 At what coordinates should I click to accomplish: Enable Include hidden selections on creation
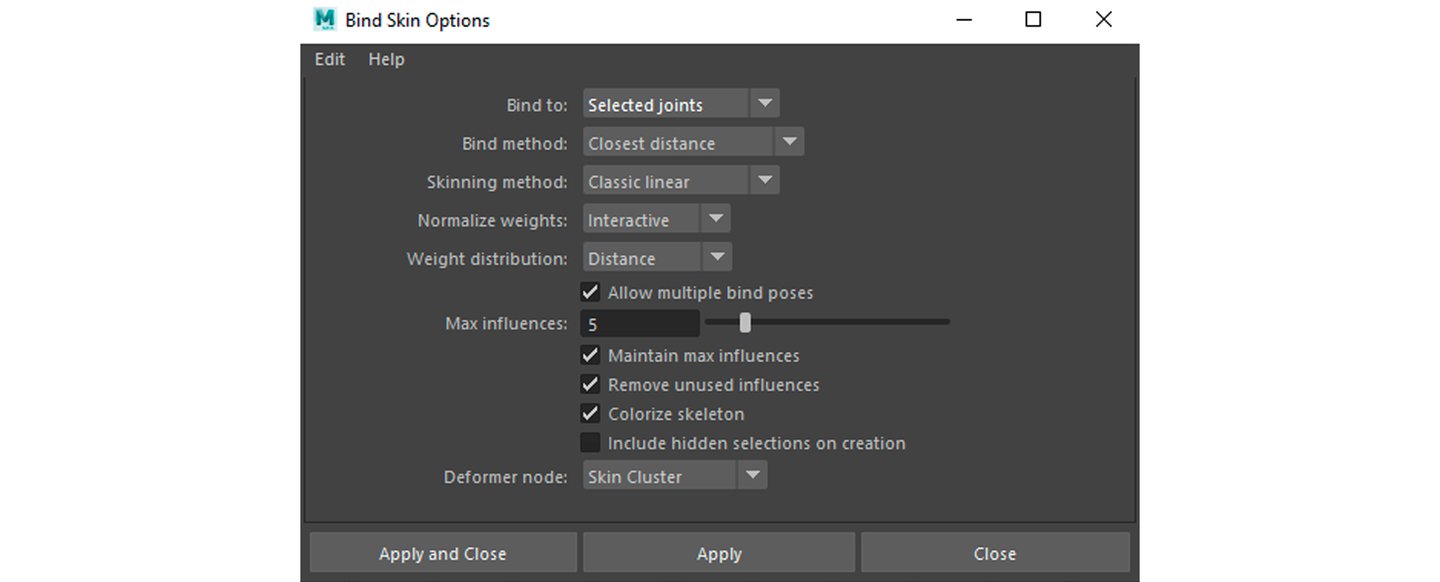[x=590, y=443]
